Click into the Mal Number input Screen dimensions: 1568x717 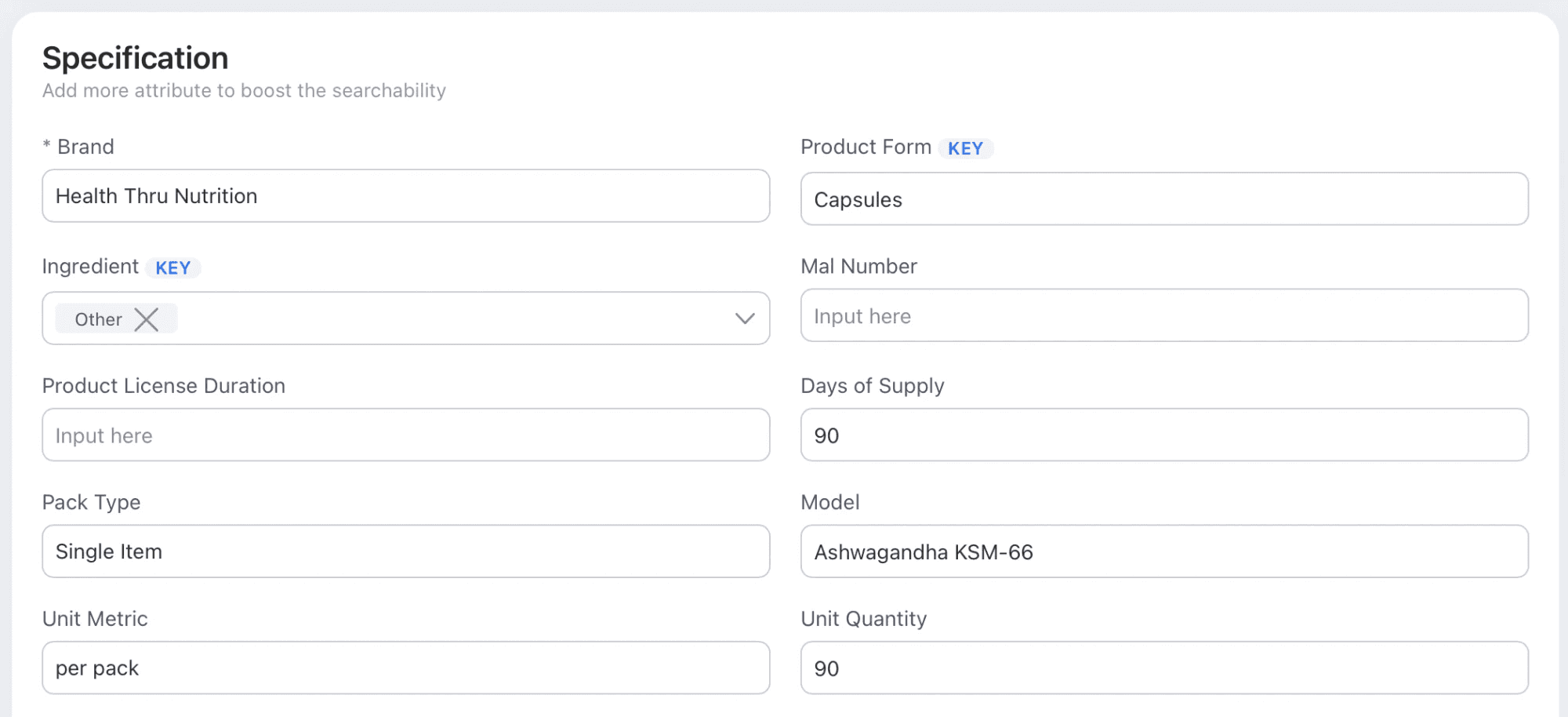click(1163, 316)
